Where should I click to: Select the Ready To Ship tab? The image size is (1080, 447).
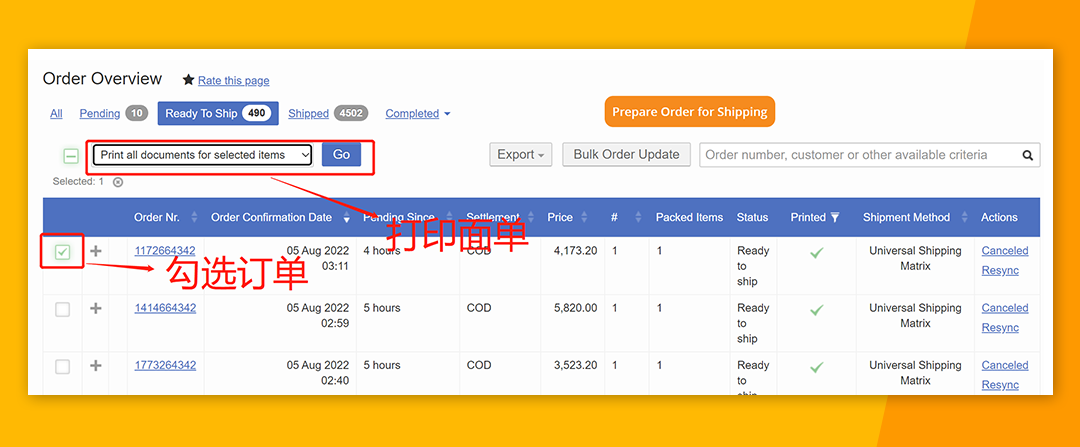(x=218, y=114)
